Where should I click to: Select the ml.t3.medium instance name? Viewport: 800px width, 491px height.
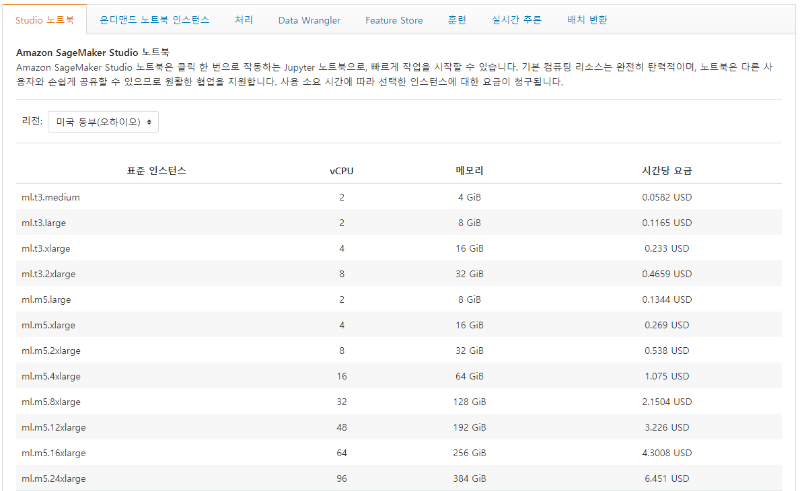coord(51,198)
